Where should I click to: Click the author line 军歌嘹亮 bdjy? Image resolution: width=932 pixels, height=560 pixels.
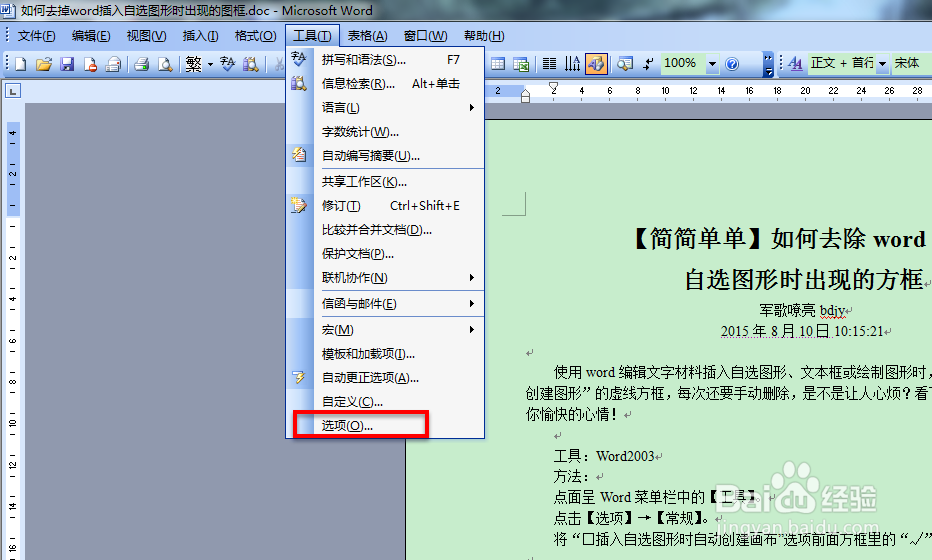pos(802,310)
